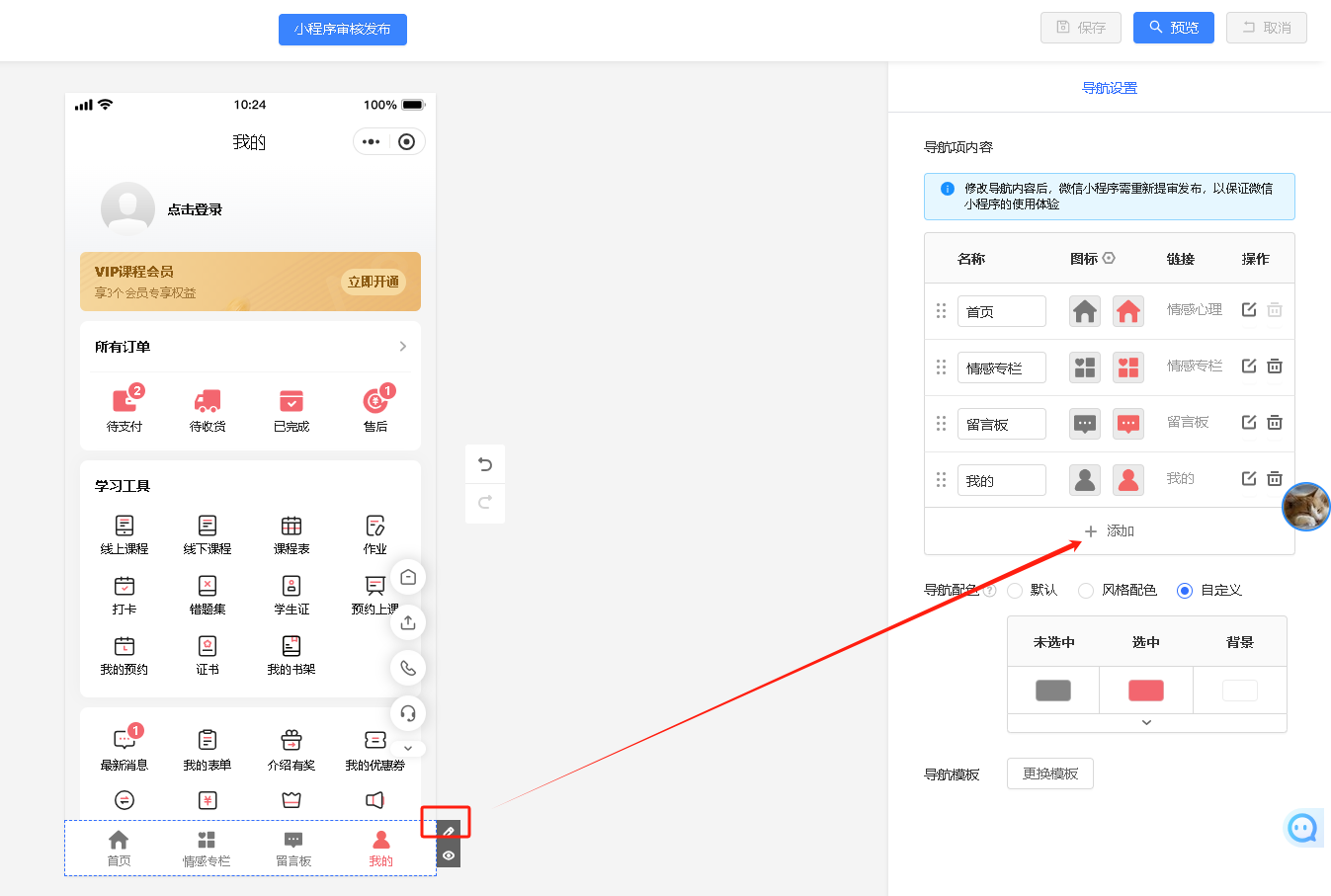
Task: Open the 最新消息 latest messages icon
Action: [x=125, y=740]
